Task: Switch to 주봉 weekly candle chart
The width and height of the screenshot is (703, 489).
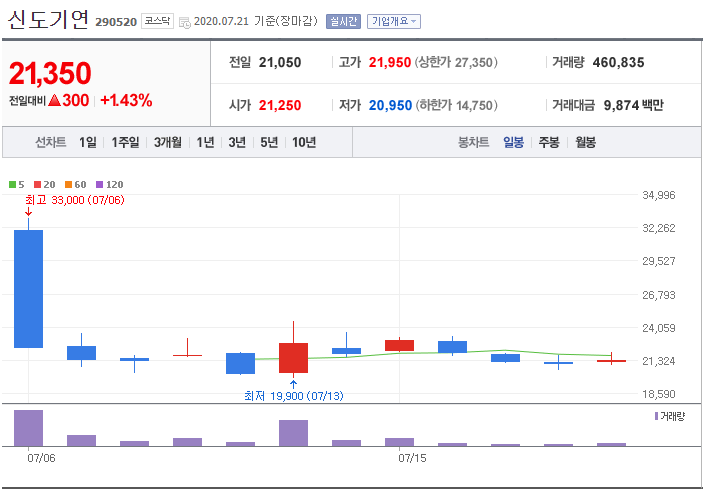Action: pos(549,143)
